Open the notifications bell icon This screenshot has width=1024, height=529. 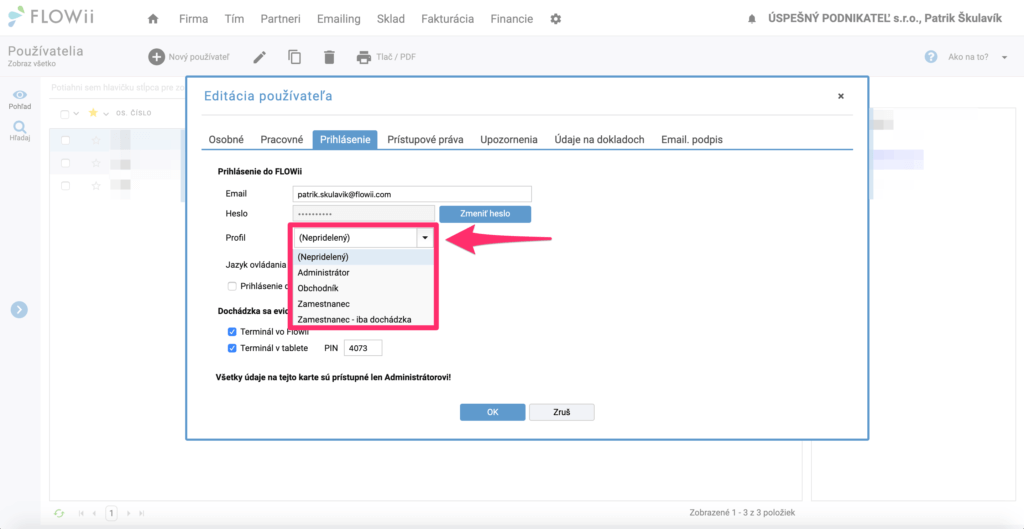click(x=752, y=20)
